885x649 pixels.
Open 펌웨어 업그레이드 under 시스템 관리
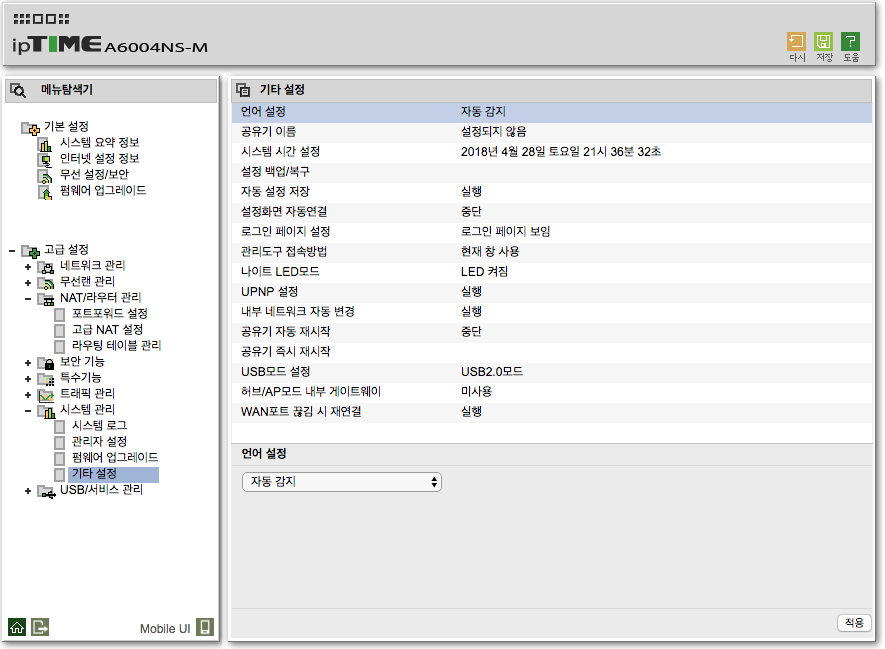(115, 457)
